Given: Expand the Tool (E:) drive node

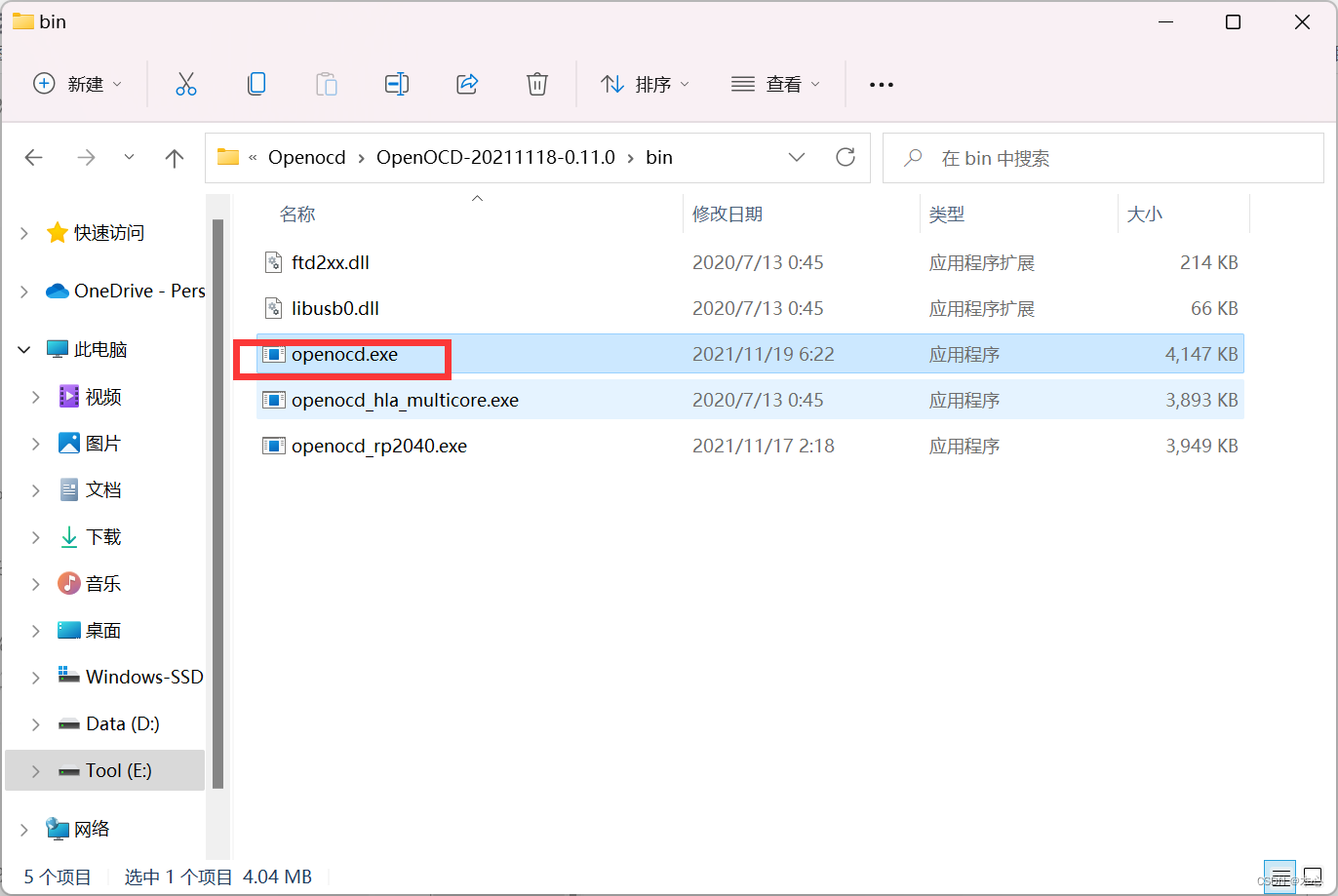Looking at the screenshot, I should click(x=36, y=770).
